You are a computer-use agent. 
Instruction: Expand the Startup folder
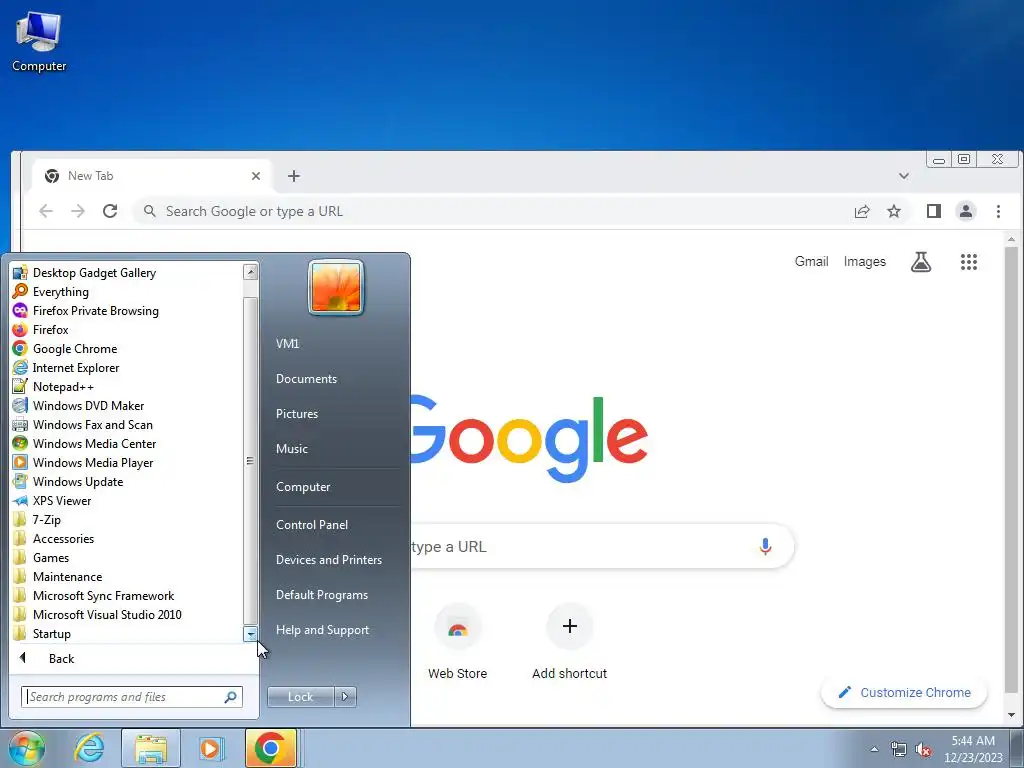pyautogui.click(x=52, y=633)
